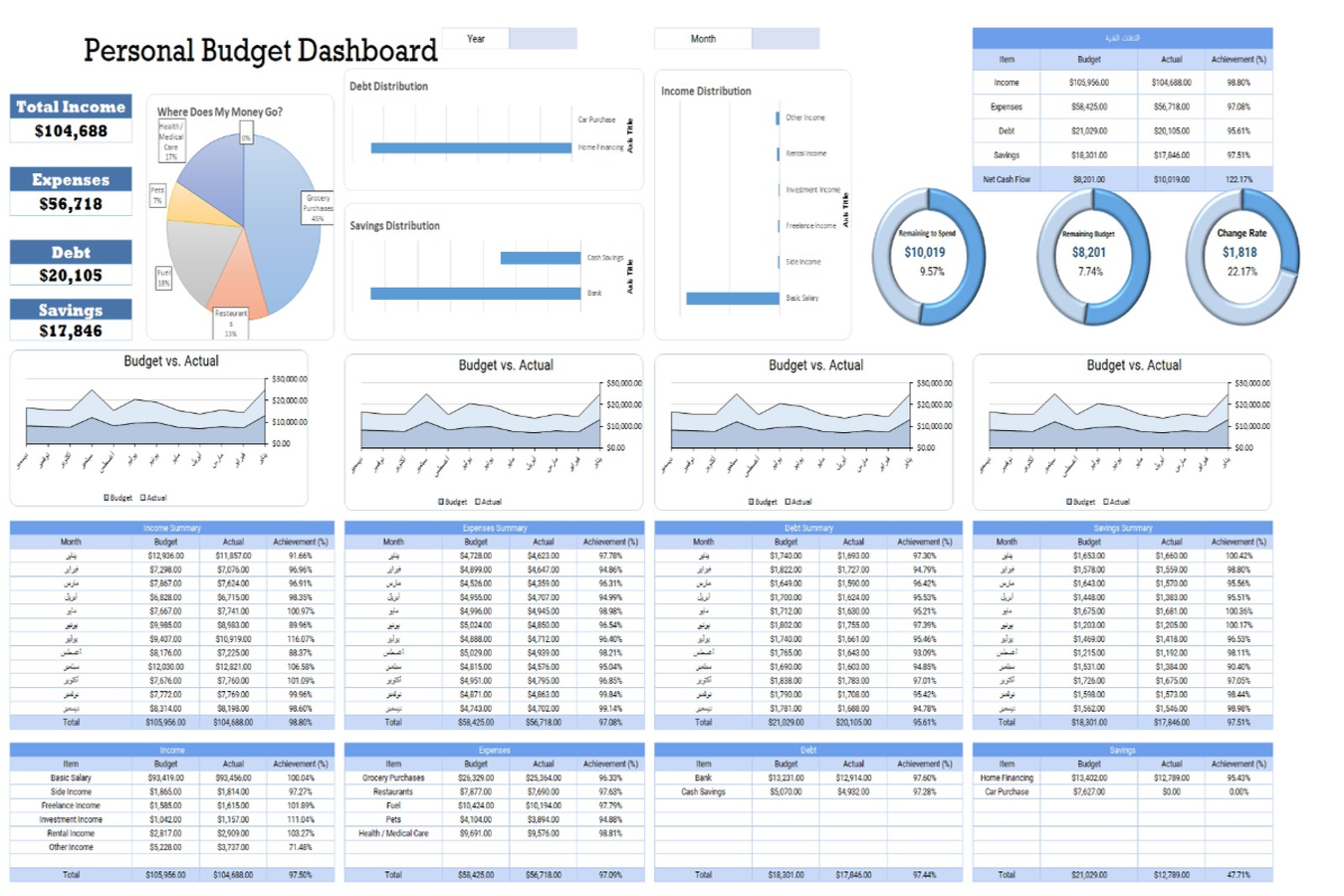Click the Debt Distribution chart title

(388, 87)
